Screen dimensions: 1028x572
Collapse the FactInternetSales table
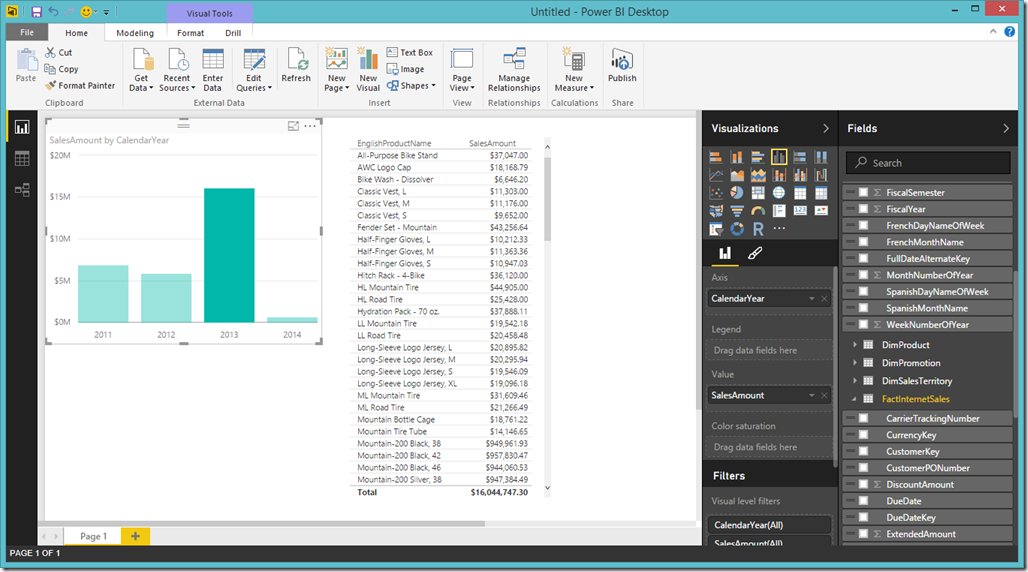click(x=854, y=399)
